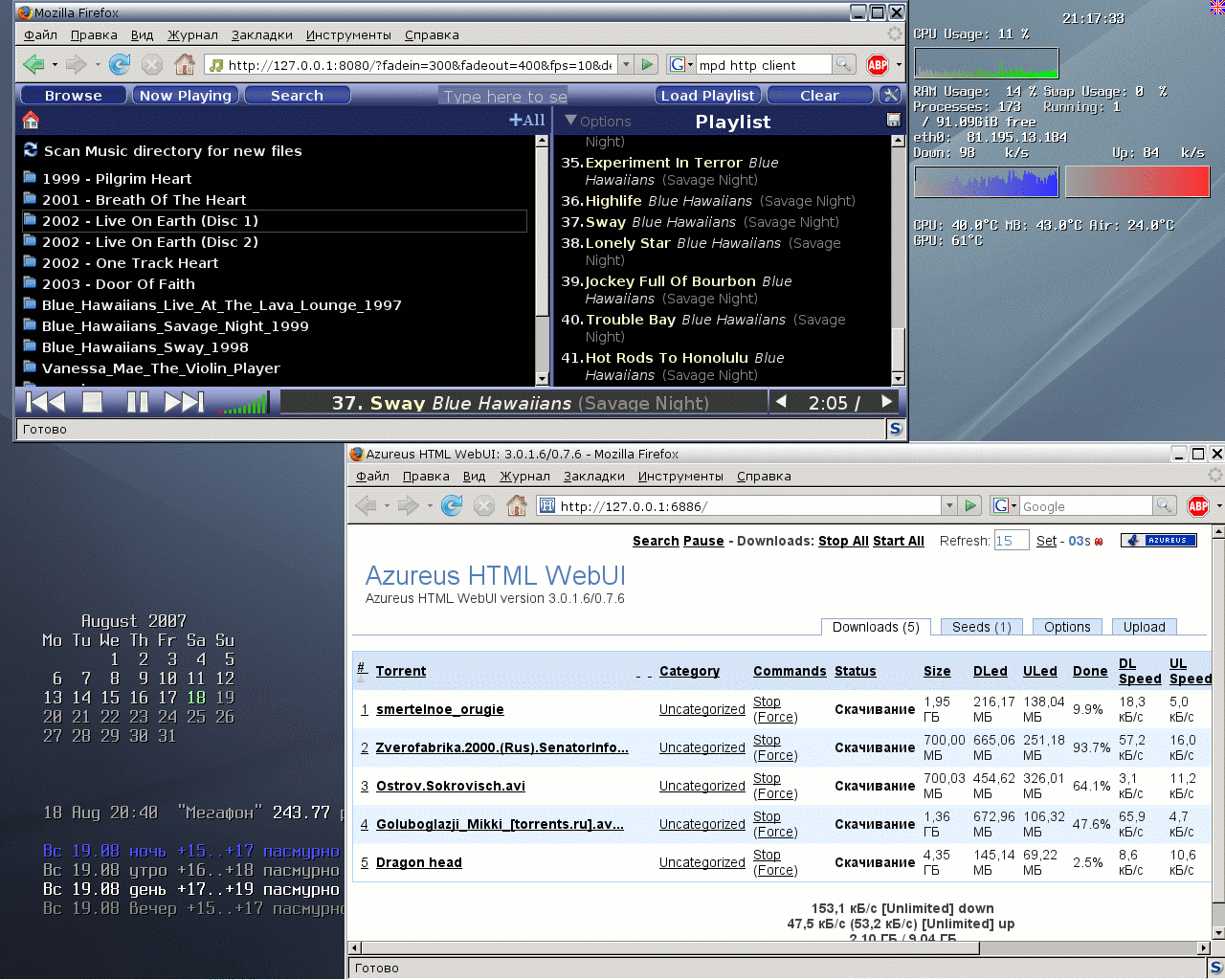Viewport: 1225px width, 980px height.
Task: Click Start All downloads link
Action: 899,541
